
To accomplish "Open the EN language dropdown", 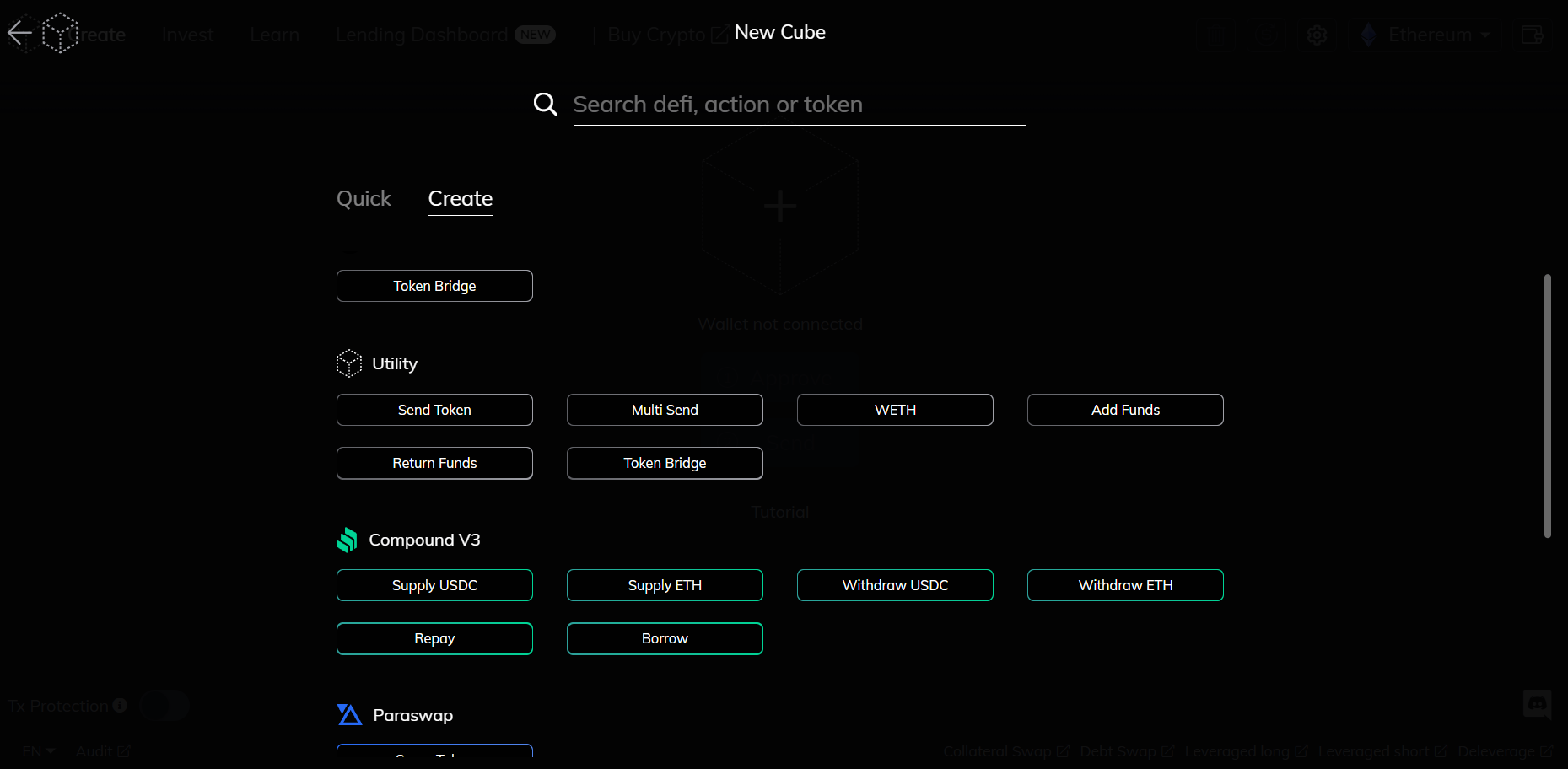I will (39, 751).
